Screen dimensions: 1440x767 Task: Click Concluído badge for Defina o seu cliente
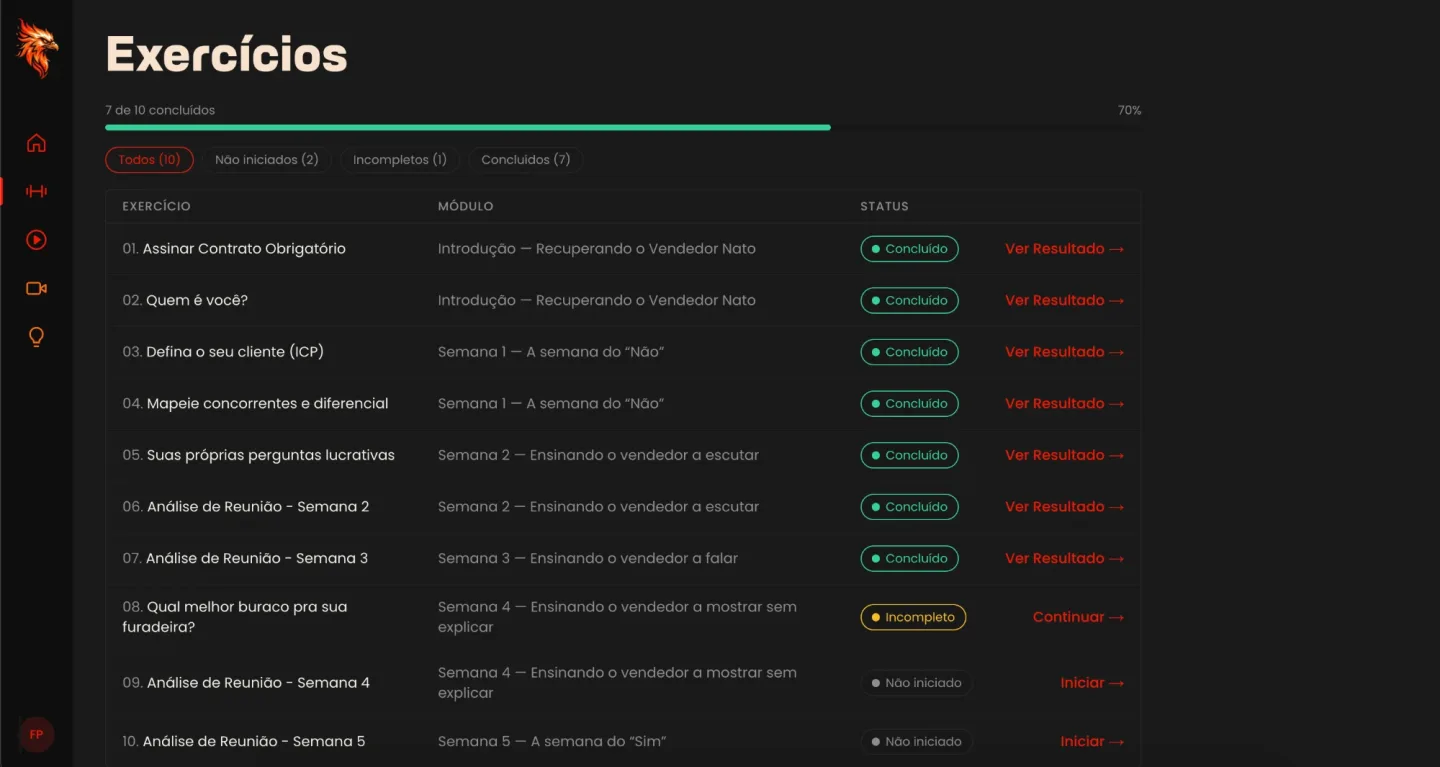[x=909, y=352]
